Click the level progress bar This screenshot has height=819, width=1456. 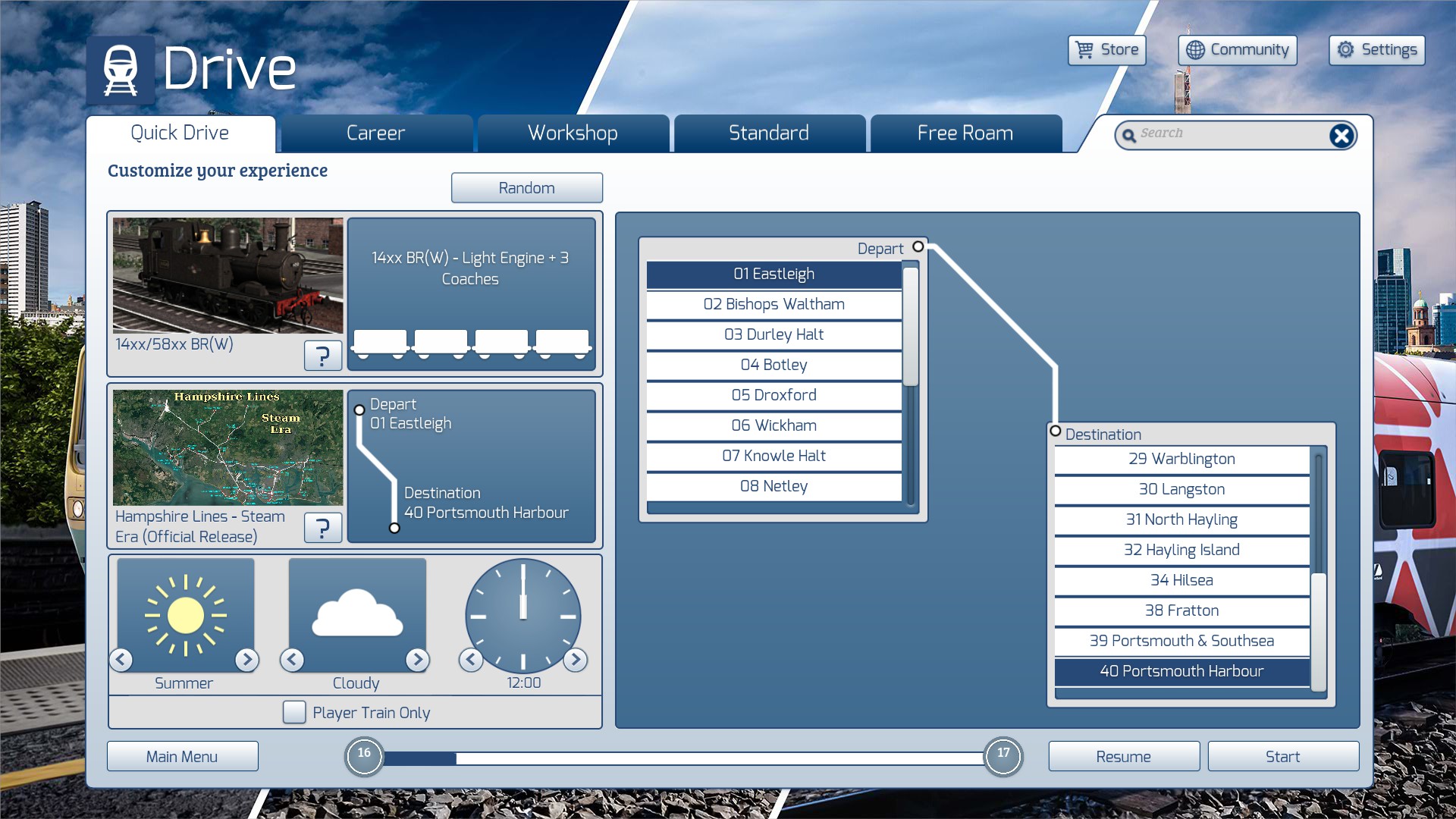(x=682, y=758)
